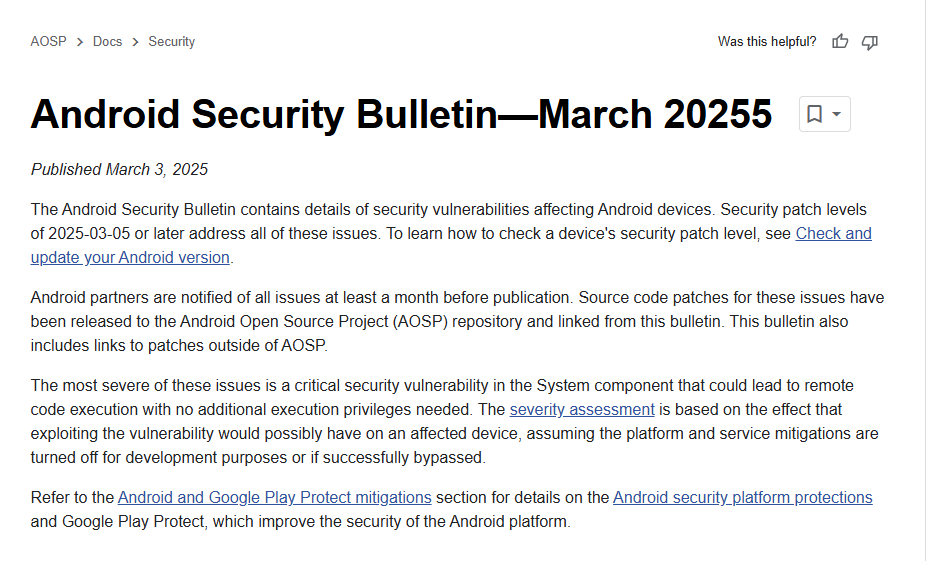Click the chevron between Docs and Security
Screen dimensions: 929x561
pos(135,42)
